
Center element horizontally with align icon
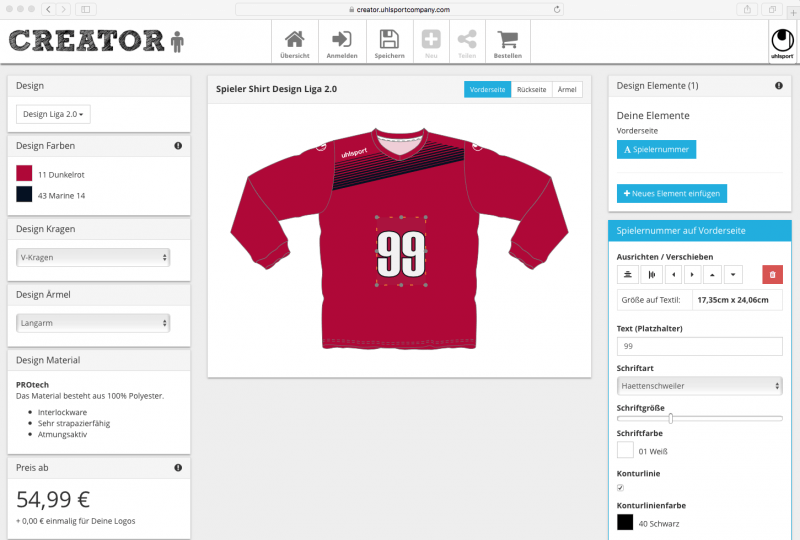628,275
